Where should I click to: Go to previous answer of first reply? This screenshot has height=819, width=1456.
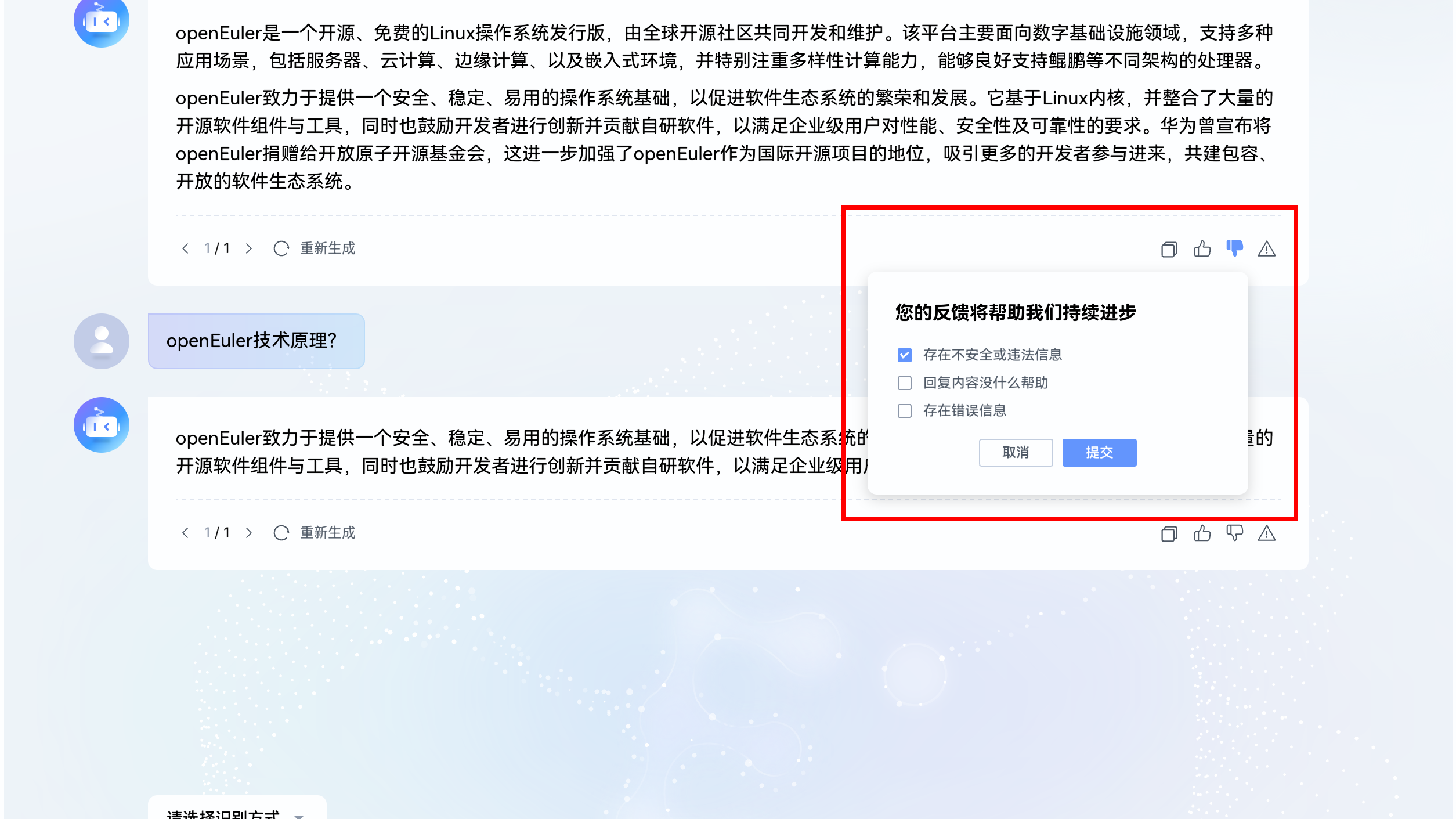(x=185, y=248)
